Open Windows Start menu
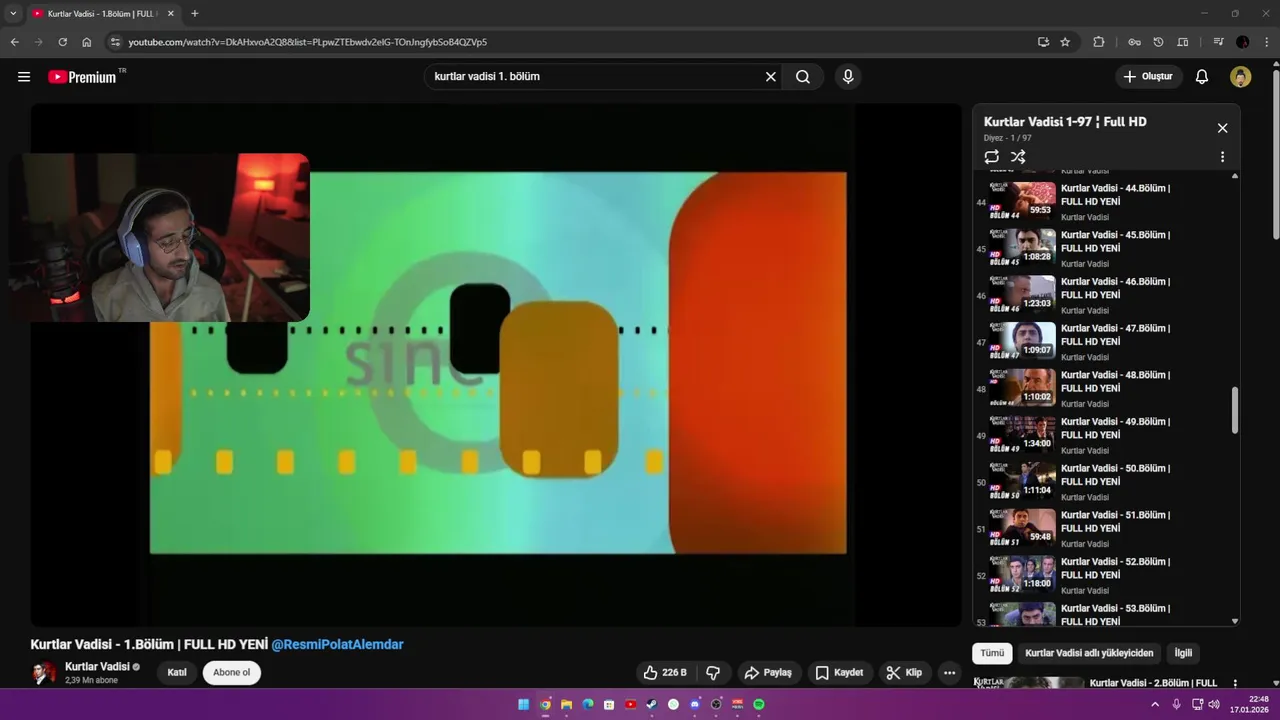 point(523,704)
